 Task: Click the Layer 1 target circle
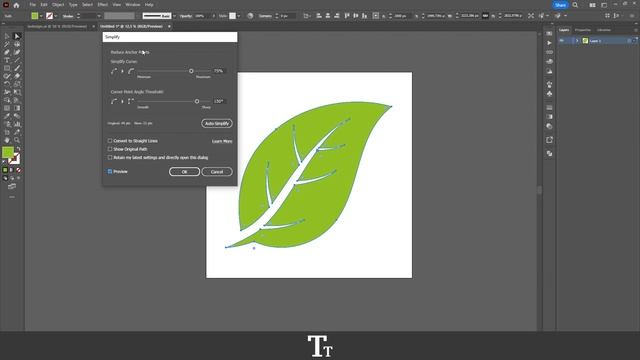click(629, 41)
